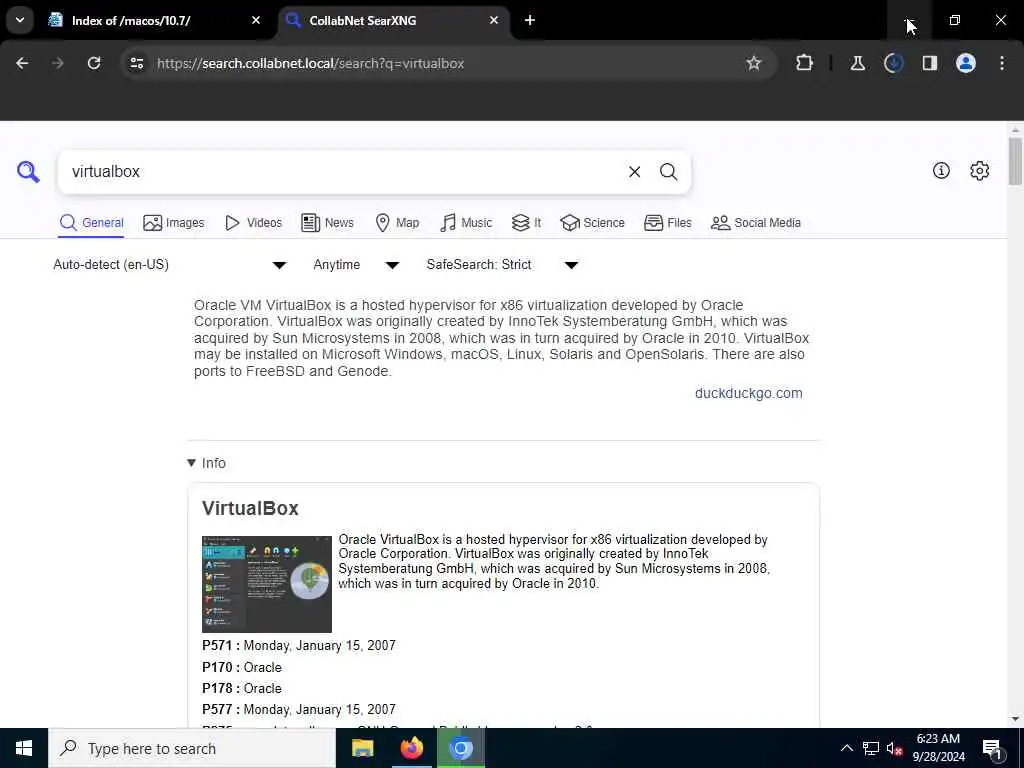Follow the duckduckgo.com source link
The height and width of the screenshot is (768, 1024).
tap(748, 393)
